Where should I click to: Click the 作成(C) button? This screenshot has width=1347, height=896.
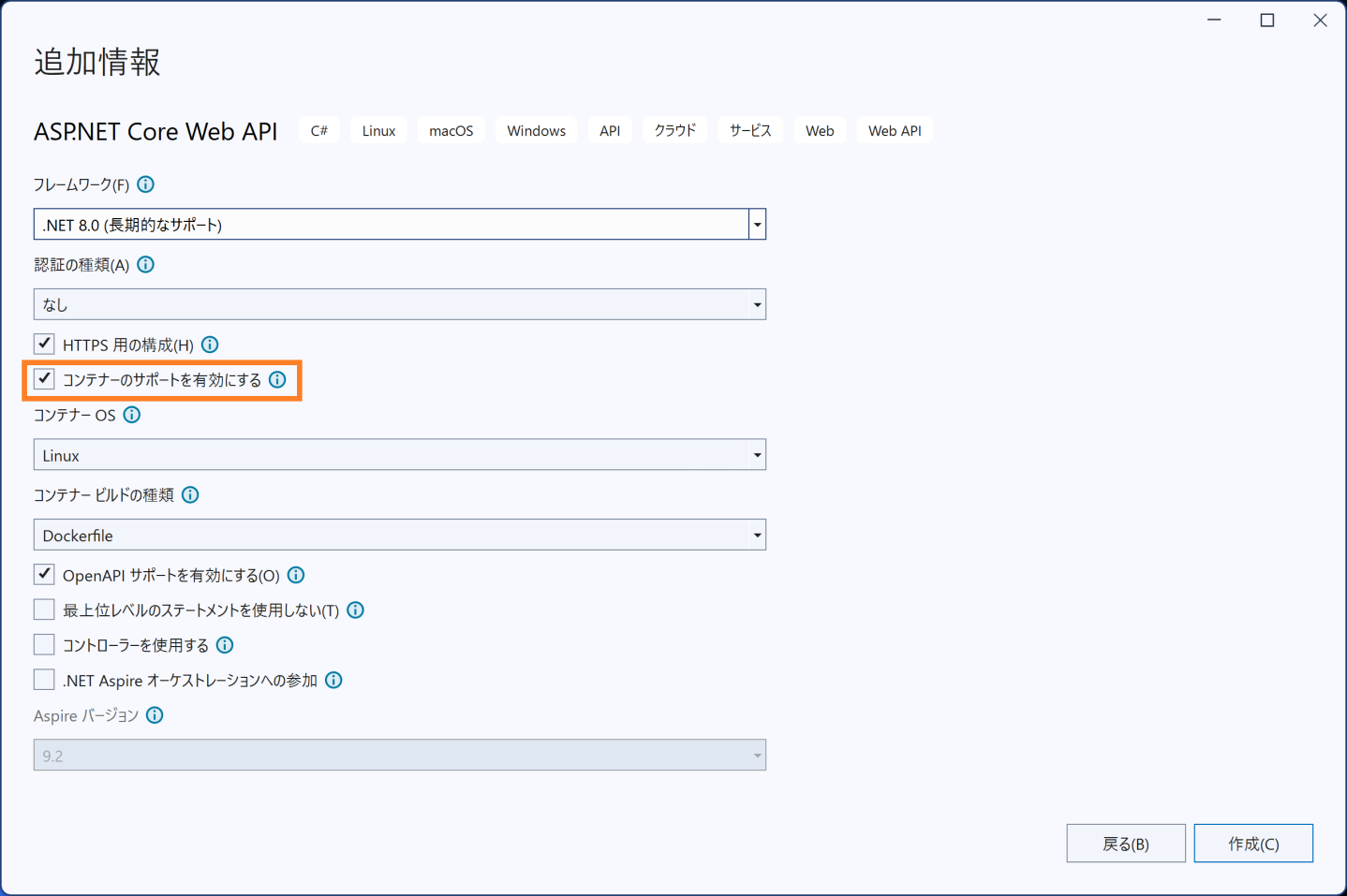[1253, 844]
